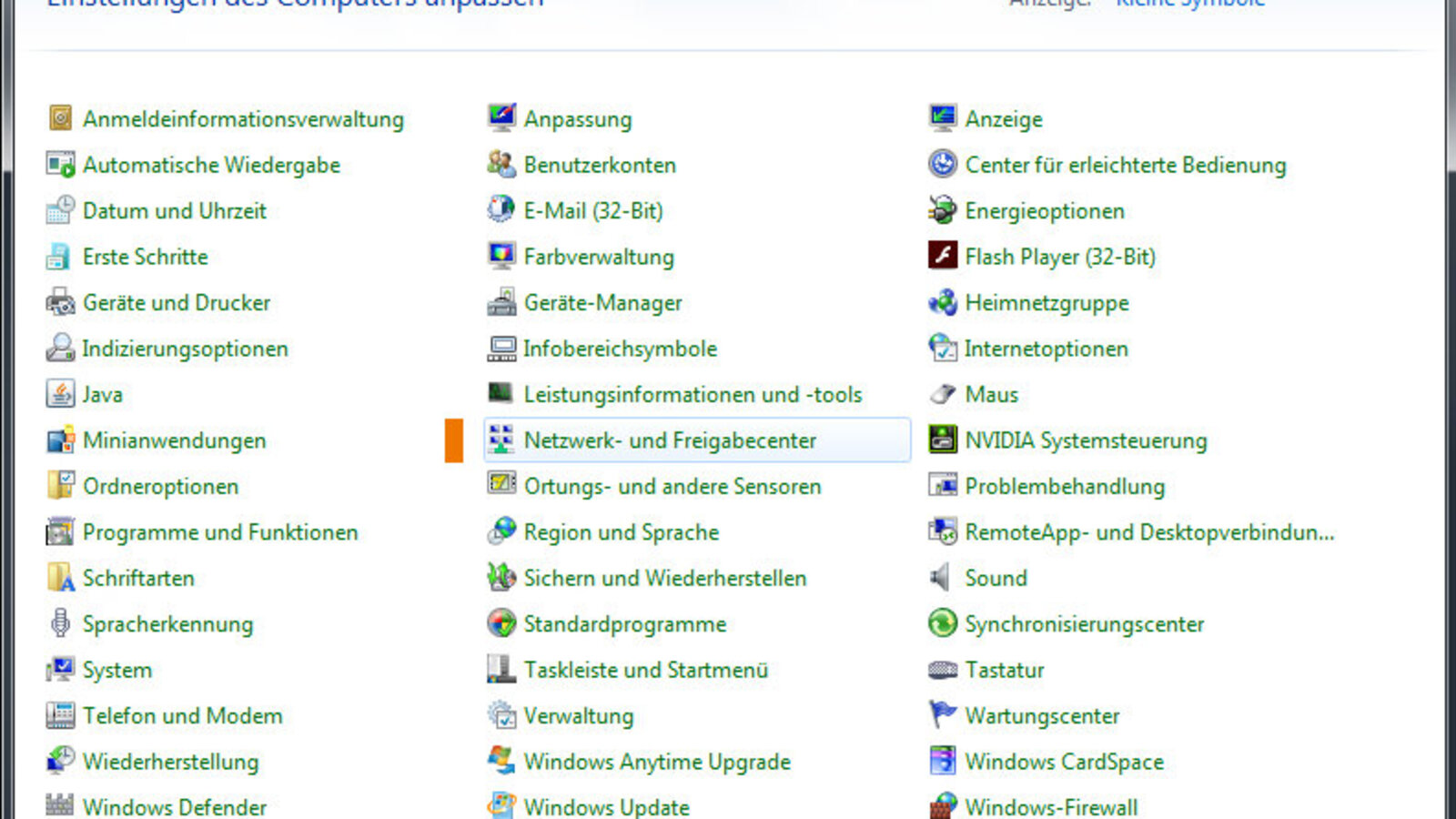Click the Flash Player (32-Bit) icon
The image size is (1456, 819).
tap(943, 257)
